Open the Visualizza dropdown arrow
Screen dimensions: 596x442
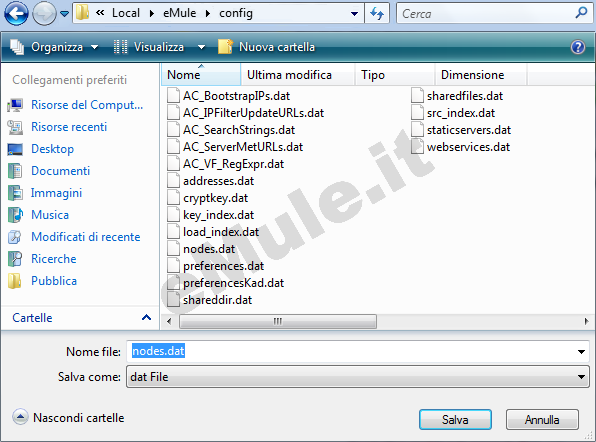[201, 48]
